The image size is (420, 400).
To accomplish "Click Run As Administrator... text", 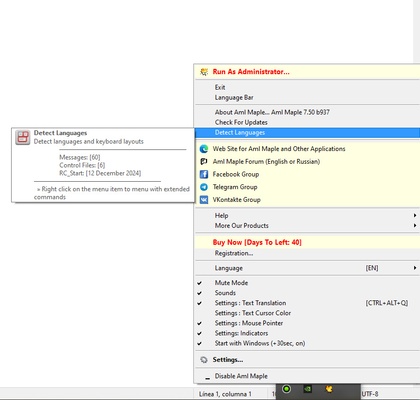I will 251,72.
